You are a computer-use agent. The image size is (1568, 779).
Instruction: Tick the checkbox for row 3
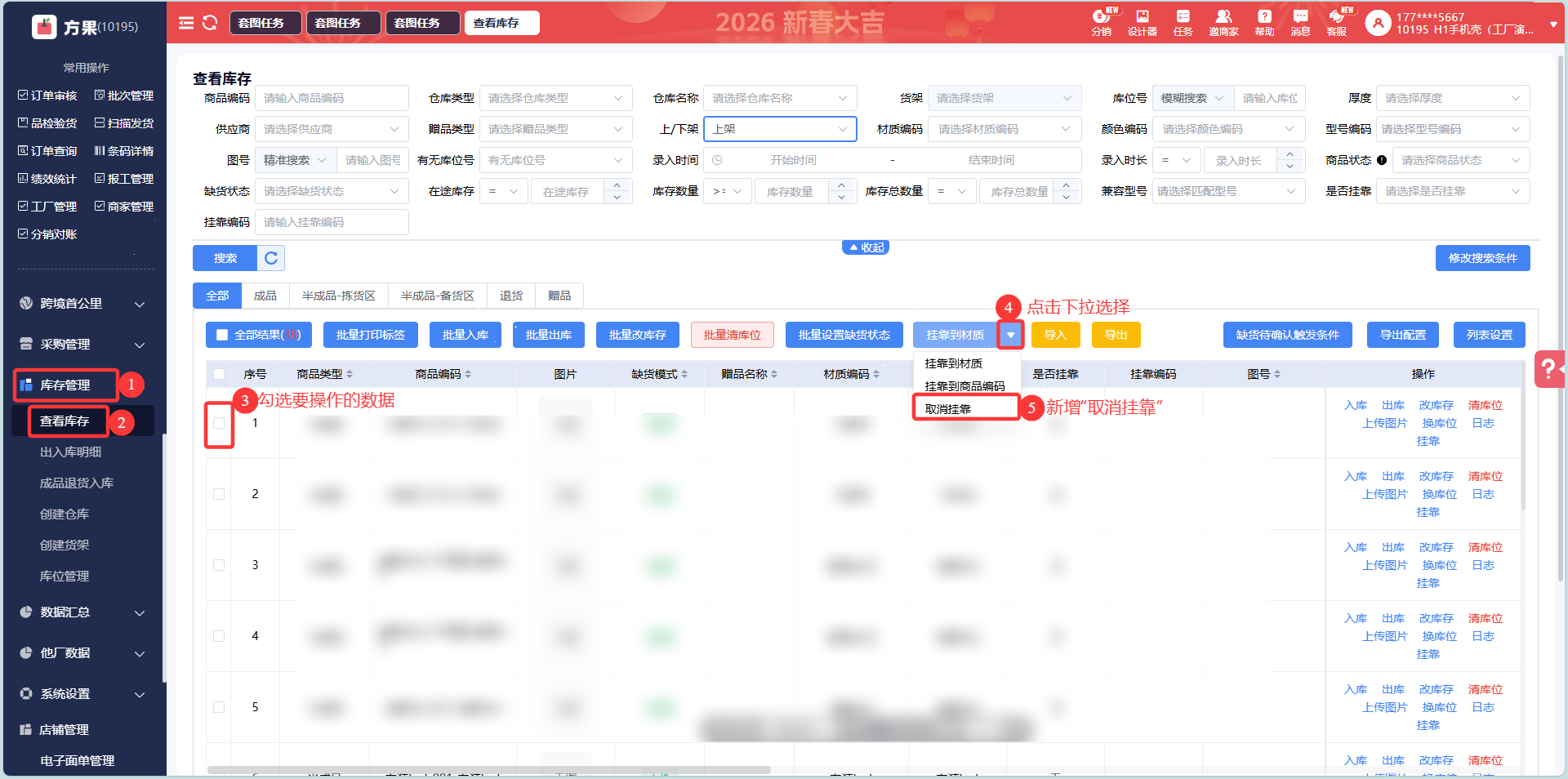(x=219, y=565)
